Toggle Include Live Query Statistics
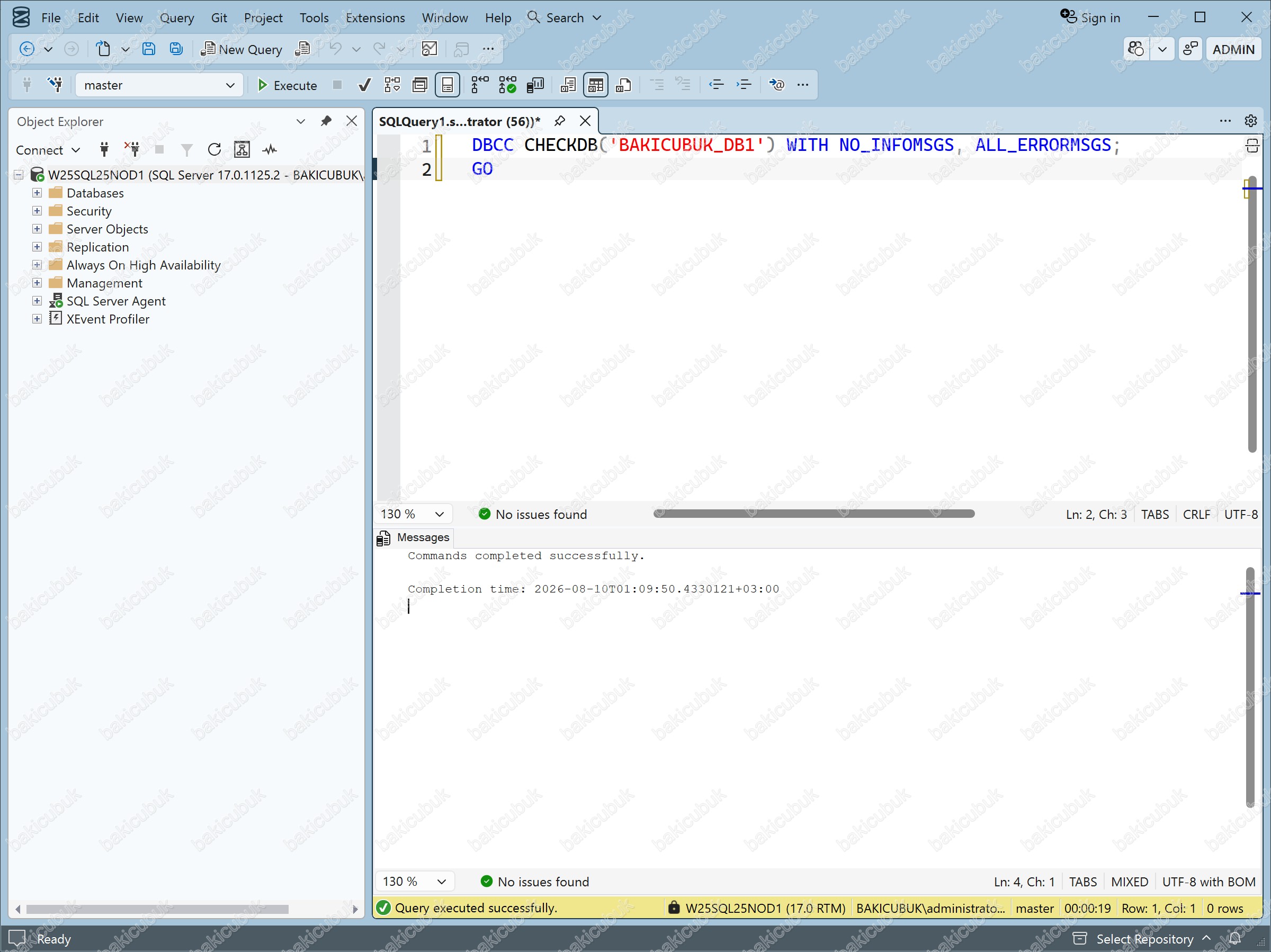 tap(507, 85)
